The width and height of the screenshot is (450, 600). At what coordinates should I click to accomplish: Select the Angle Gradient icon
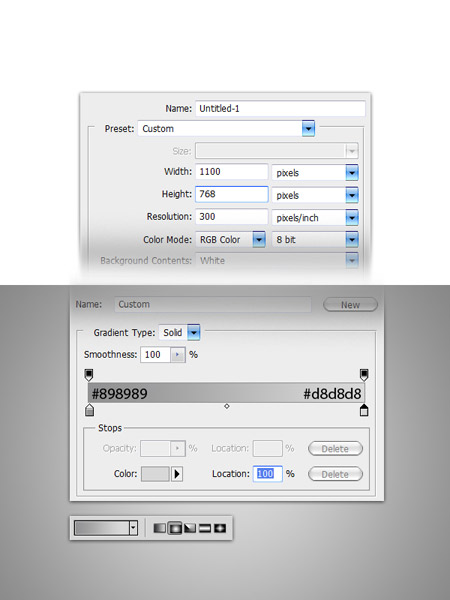pyautogui.click(x=190, y=528)
